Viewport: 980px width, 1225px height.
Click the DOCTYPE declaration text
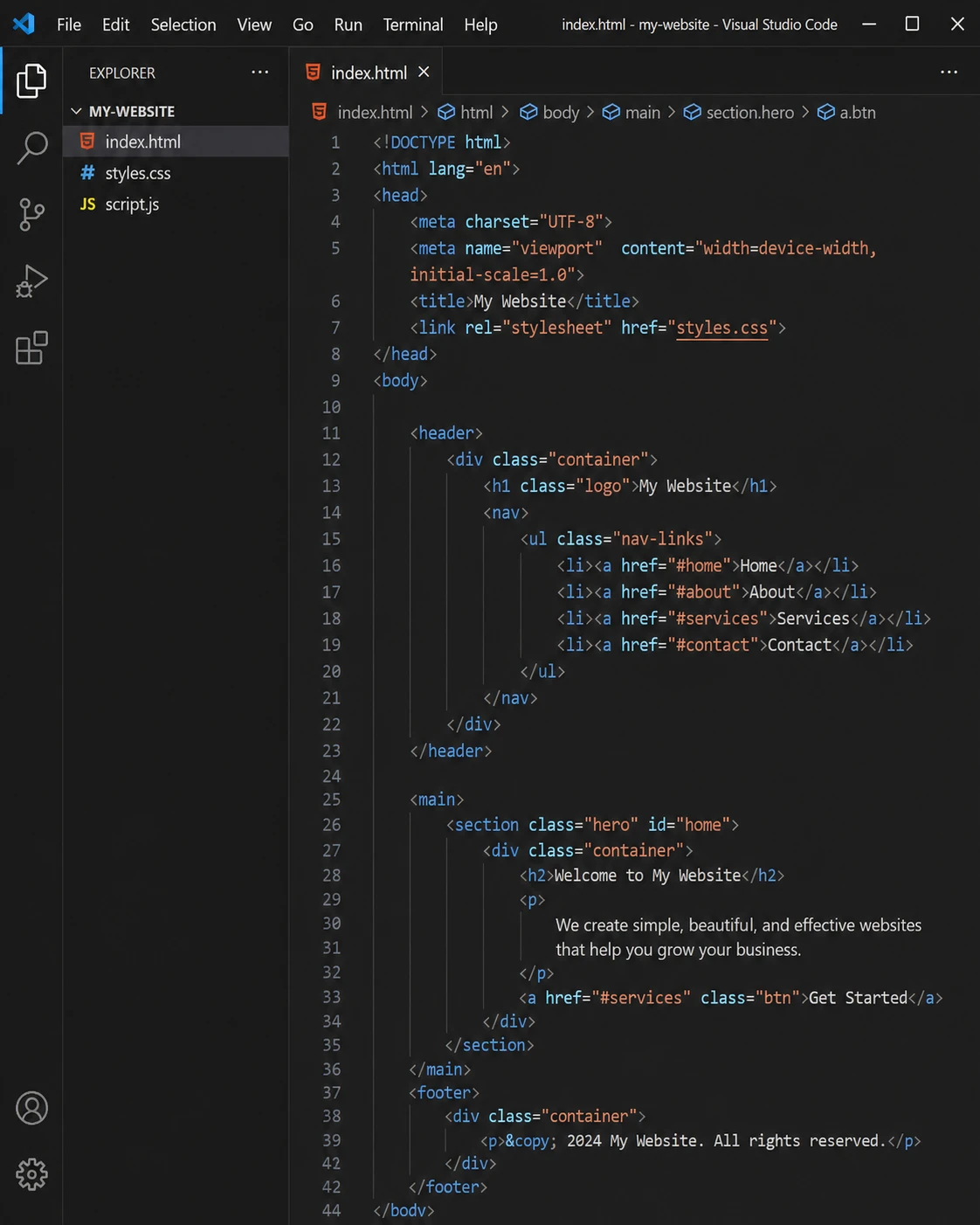point(441,142)
